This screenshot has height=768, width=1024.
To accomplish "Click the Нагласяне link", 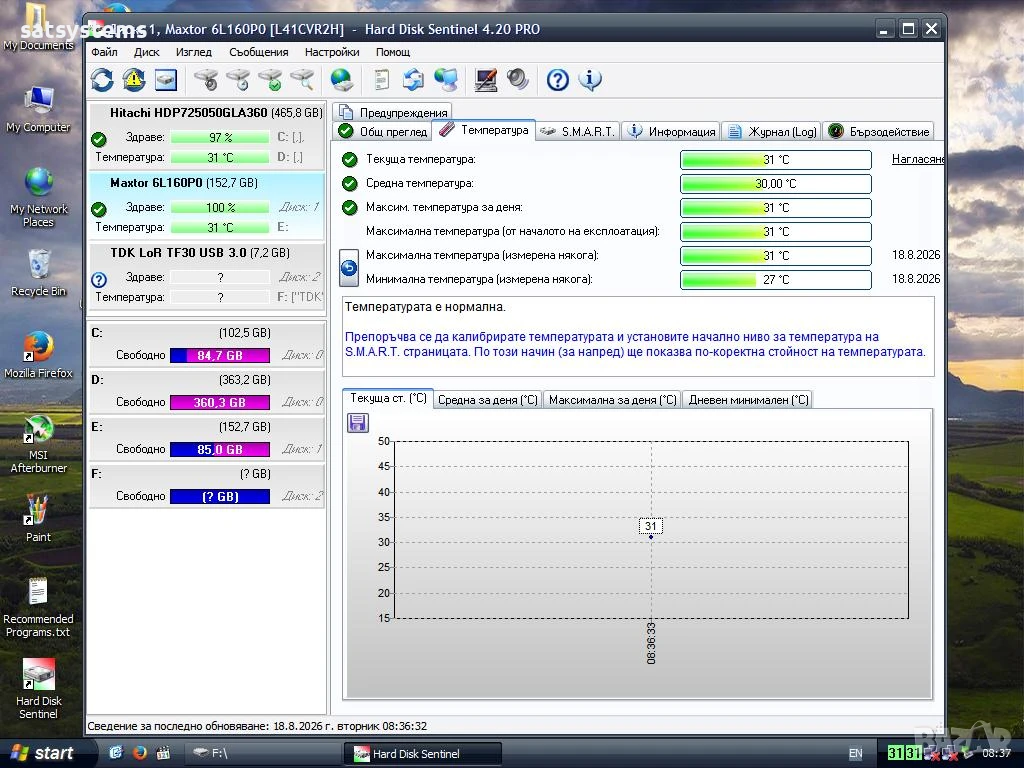I will coord(917,159).
